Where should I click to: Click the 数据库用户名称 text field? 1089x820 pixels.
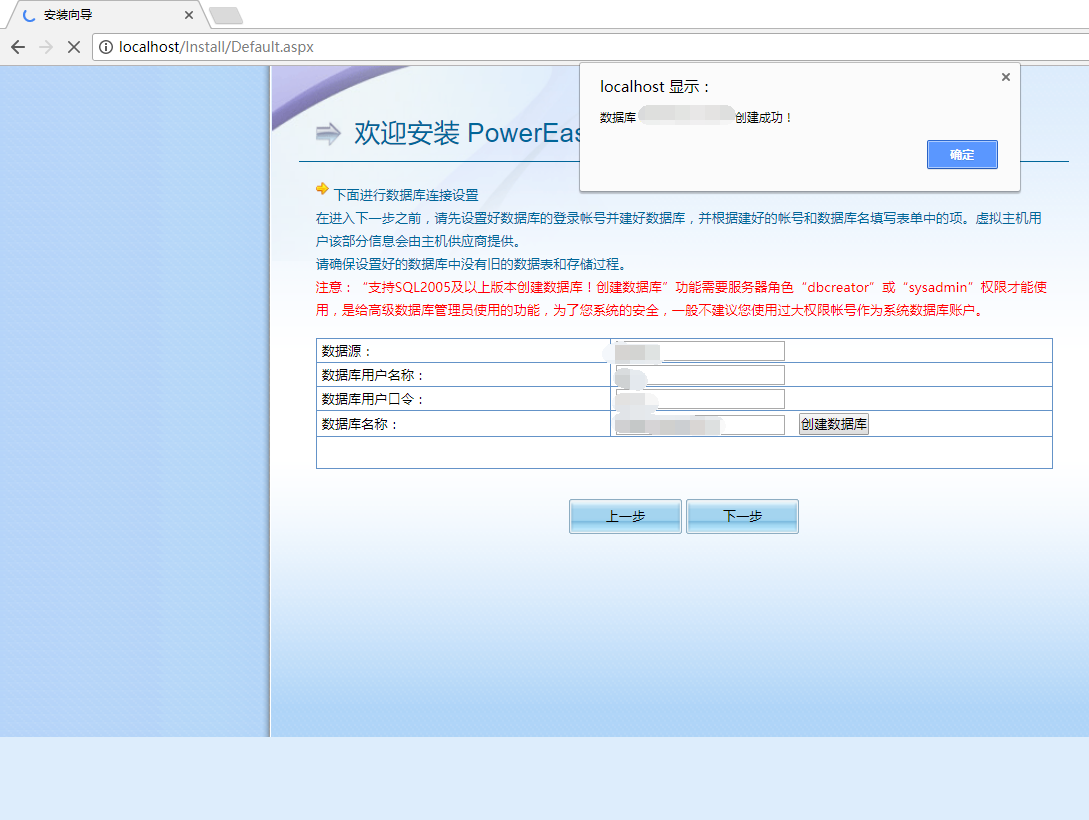click(x=700, y=375)
